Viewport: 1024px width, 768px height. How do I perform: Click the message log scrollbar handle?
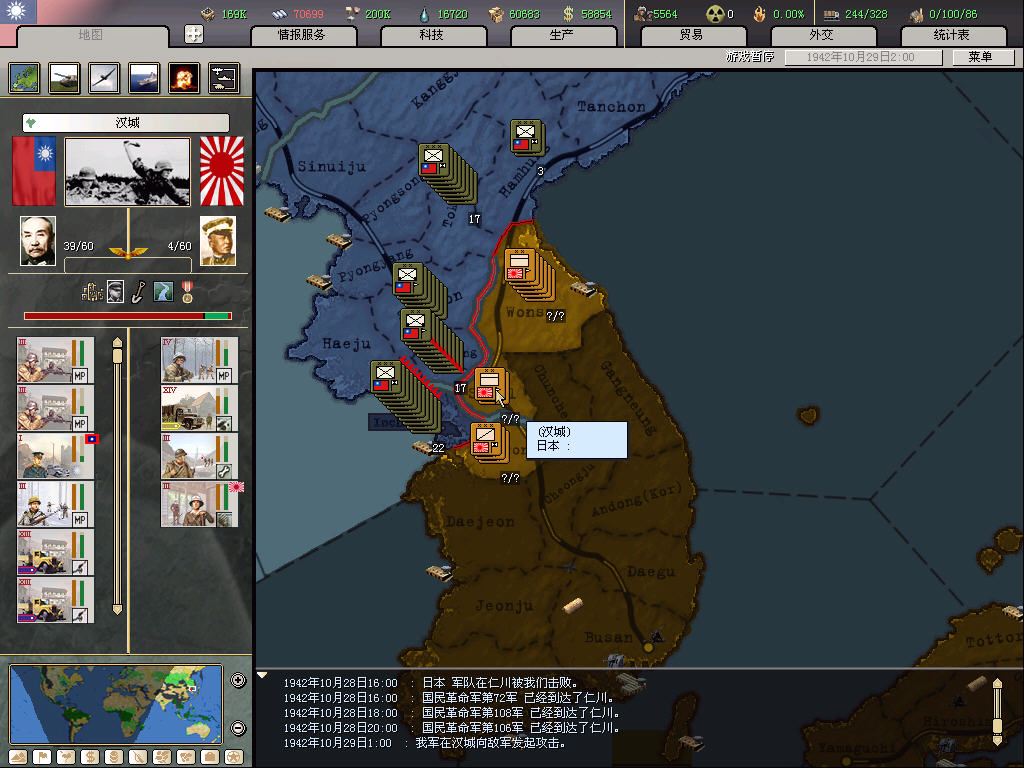click(997, 725)
